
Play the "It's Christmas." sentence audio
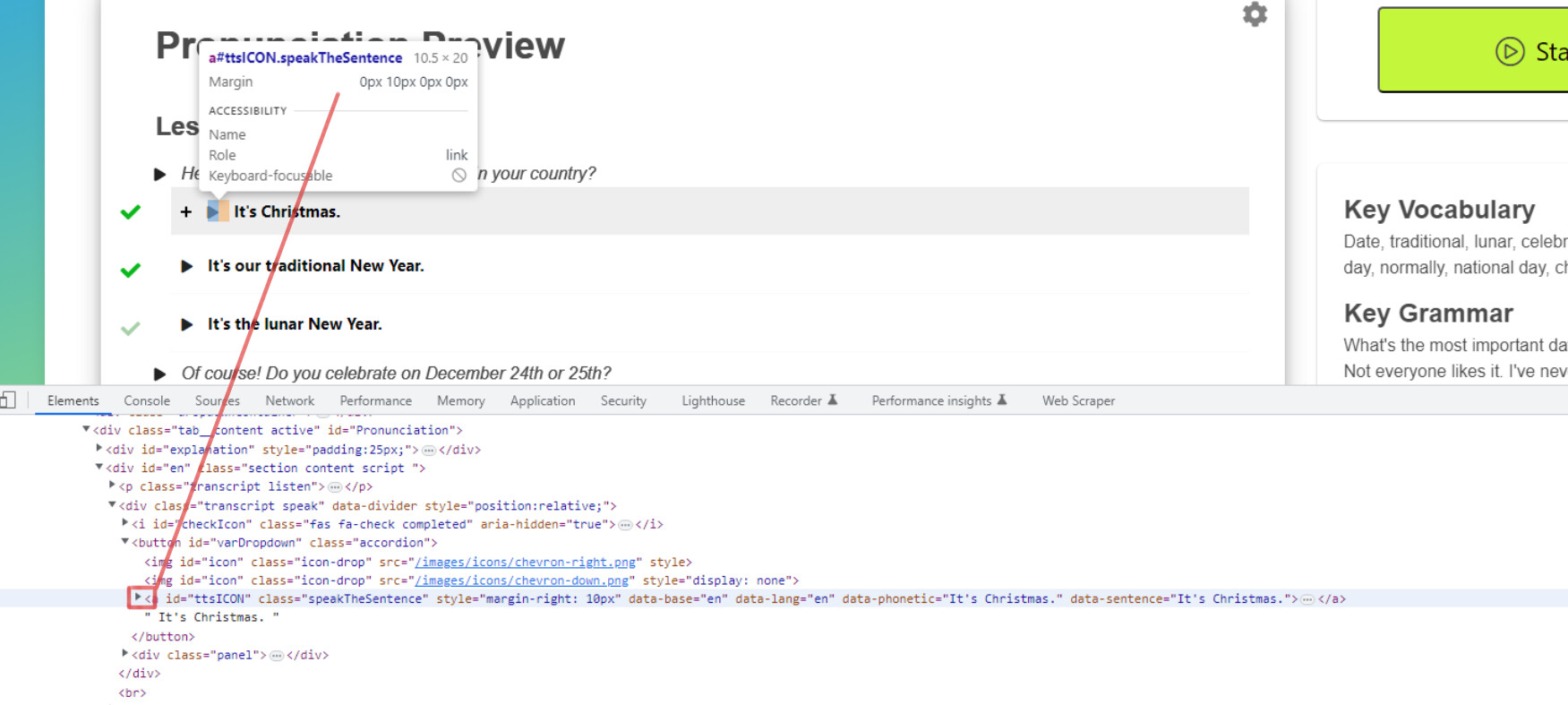[213, 212]
